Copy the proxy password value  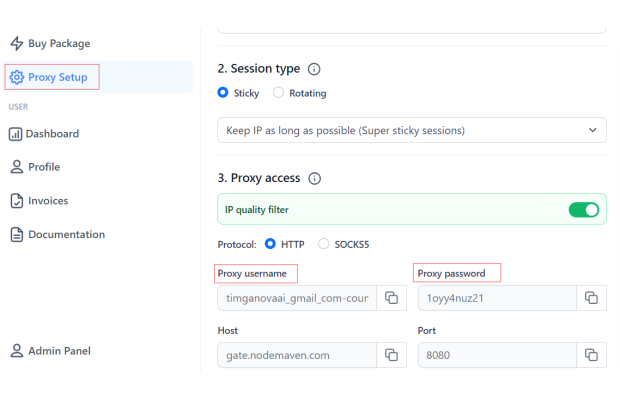tap(591, 298)
